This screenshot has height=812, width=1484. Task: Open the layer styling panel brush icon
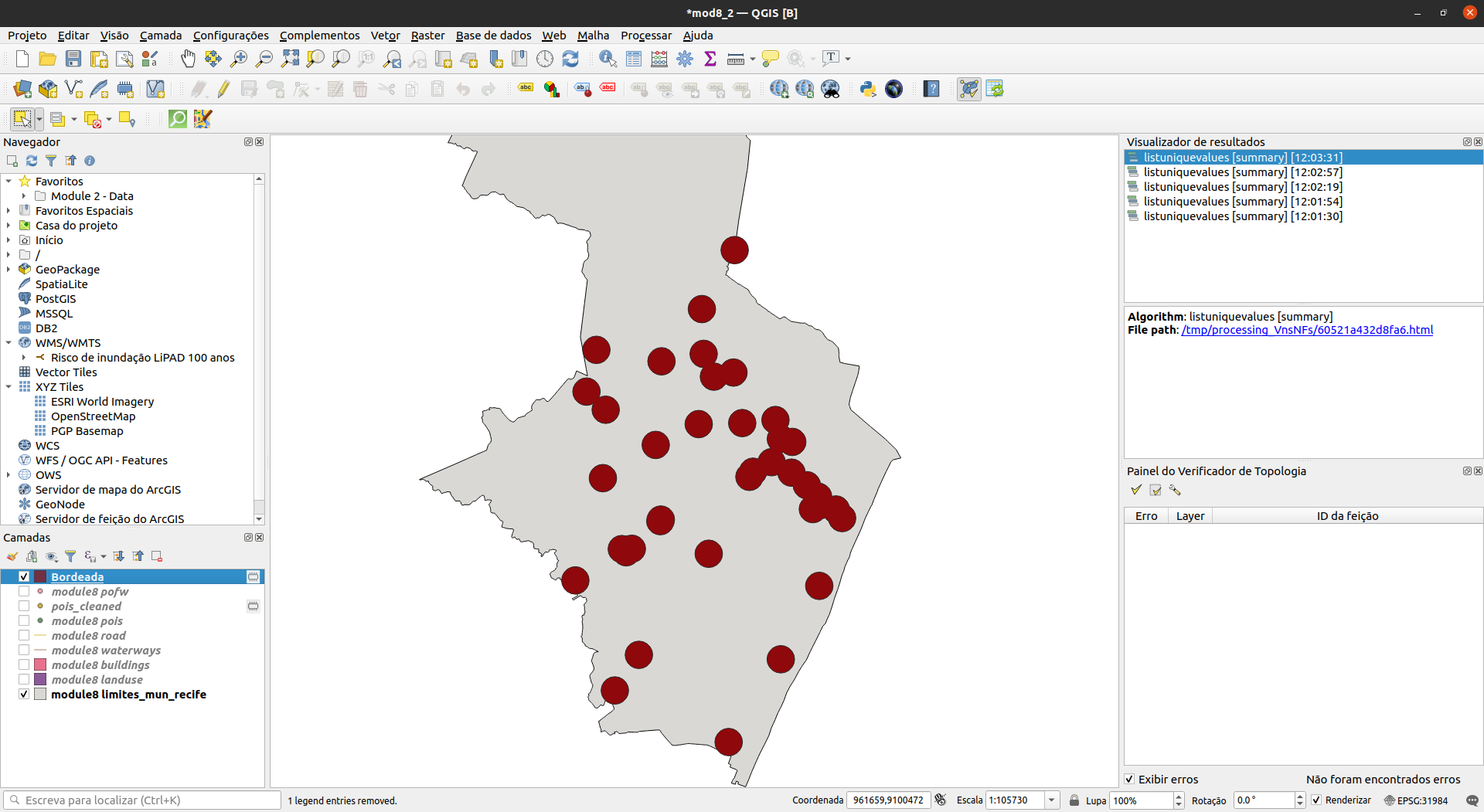tap(12, 556)
